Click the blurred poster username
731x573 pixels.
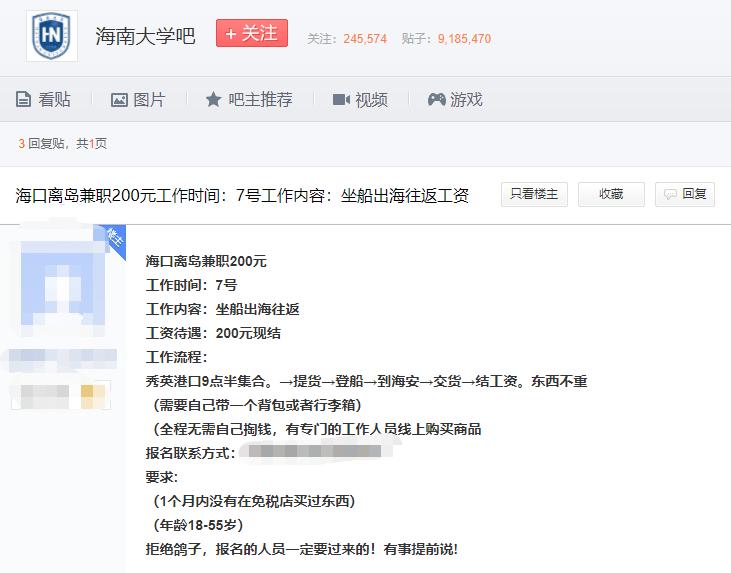point(62,359)
